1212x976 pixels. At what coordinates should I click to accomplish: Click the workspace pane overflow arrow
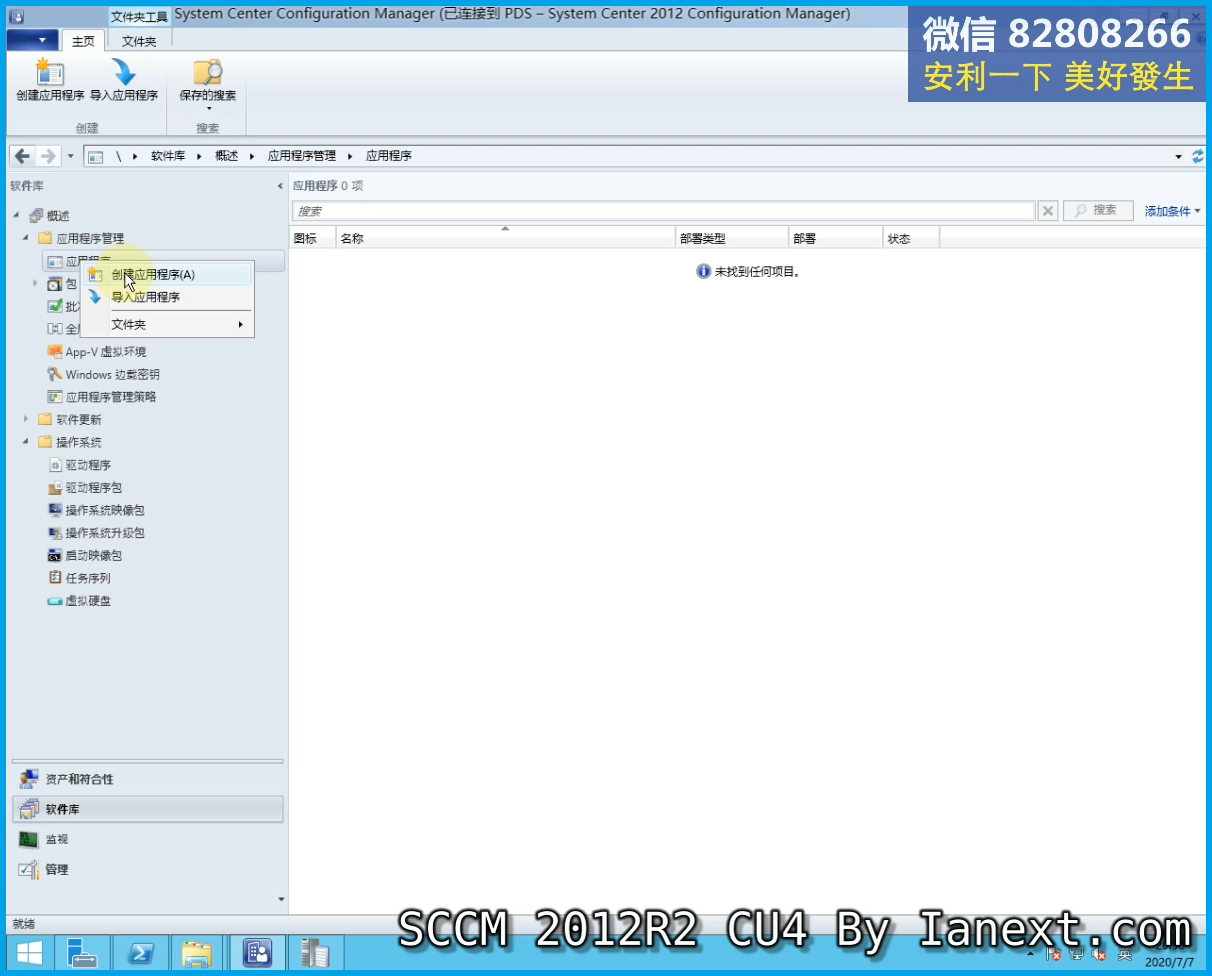(x=281, y=899)
